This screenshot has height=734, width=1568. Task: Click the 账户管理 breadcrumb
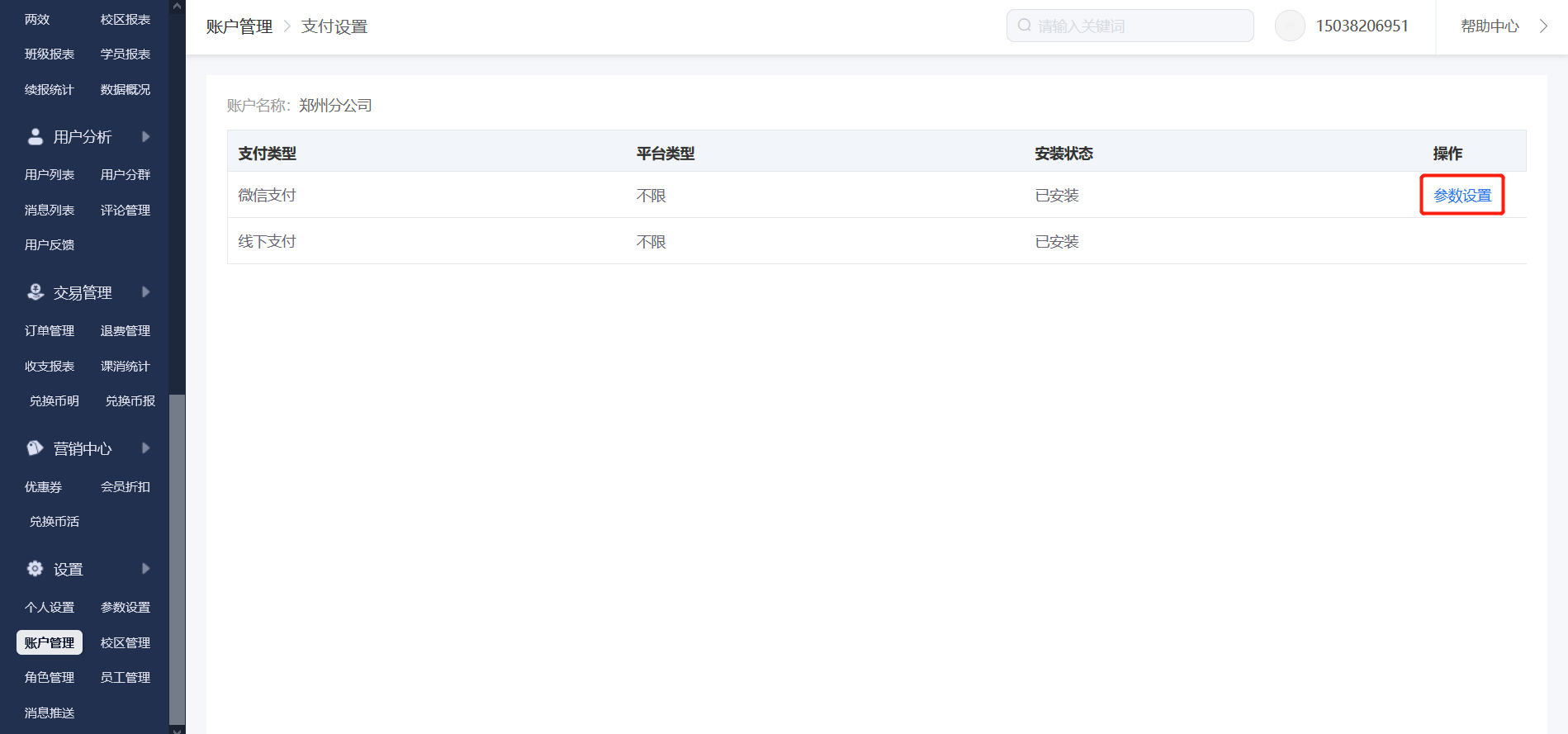click(x=239, y=26)
